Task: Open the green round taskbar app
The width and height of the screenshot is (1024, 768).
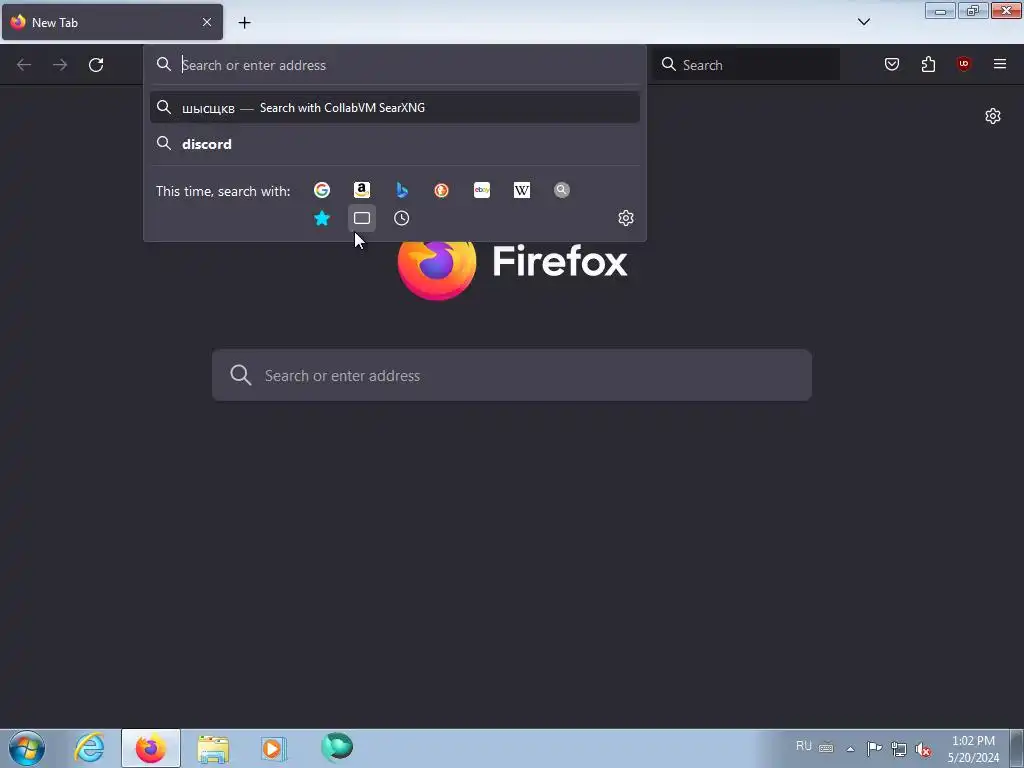Action: point(337,747)
